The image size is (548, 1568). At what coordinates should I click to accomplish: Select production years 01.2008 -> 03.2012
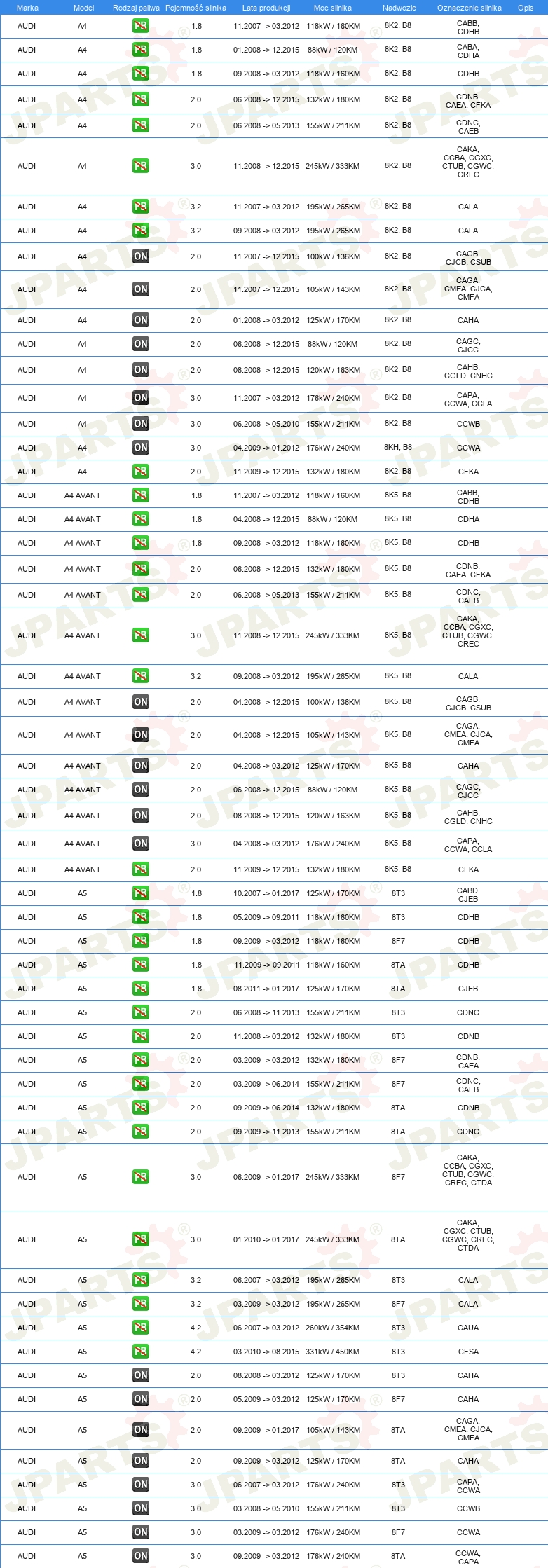pos(266,320)
